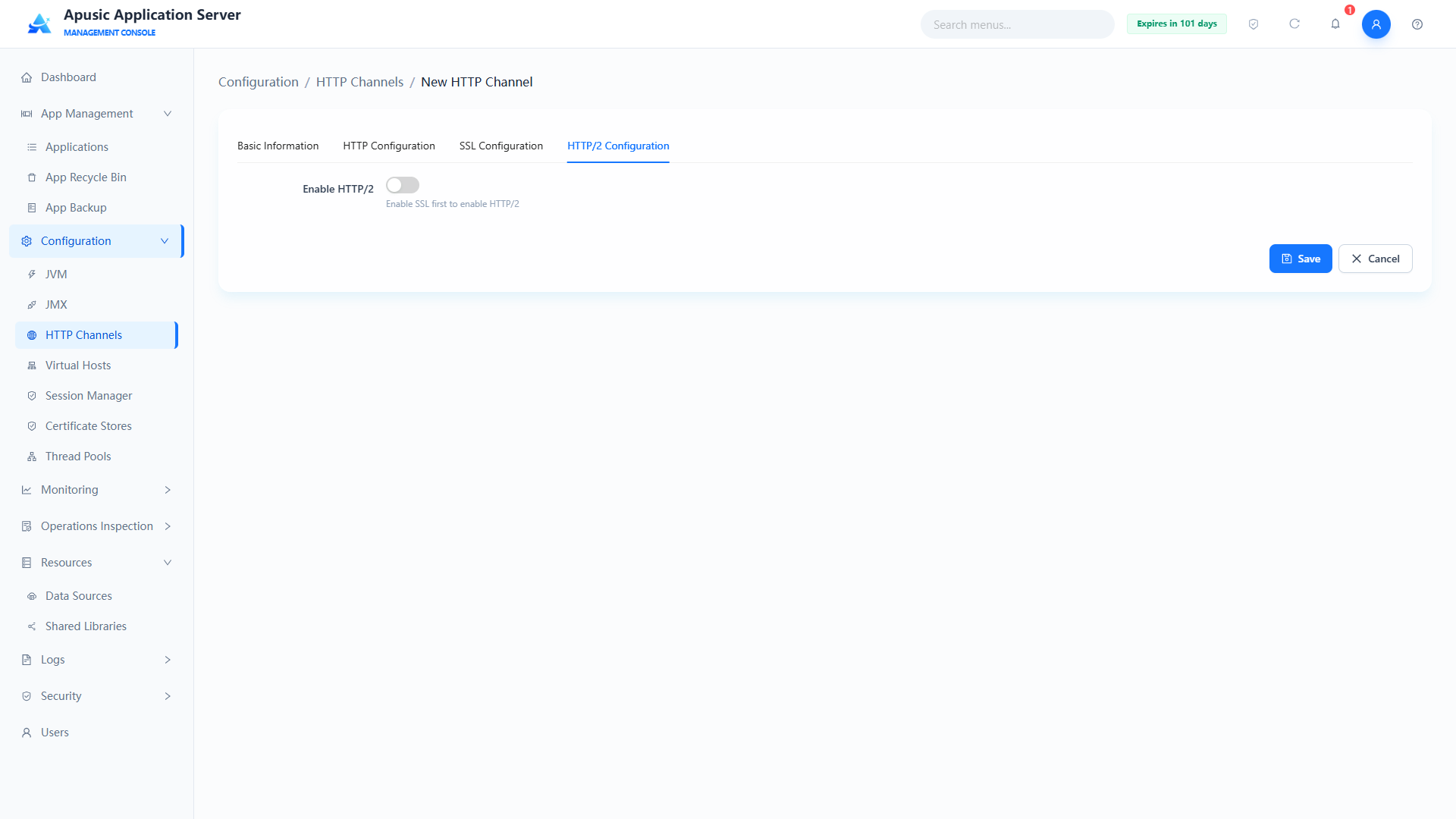Click the Data Sources icon
Image resolution: width=1456 pixels, height=819 pixels.
coord(32,596)
